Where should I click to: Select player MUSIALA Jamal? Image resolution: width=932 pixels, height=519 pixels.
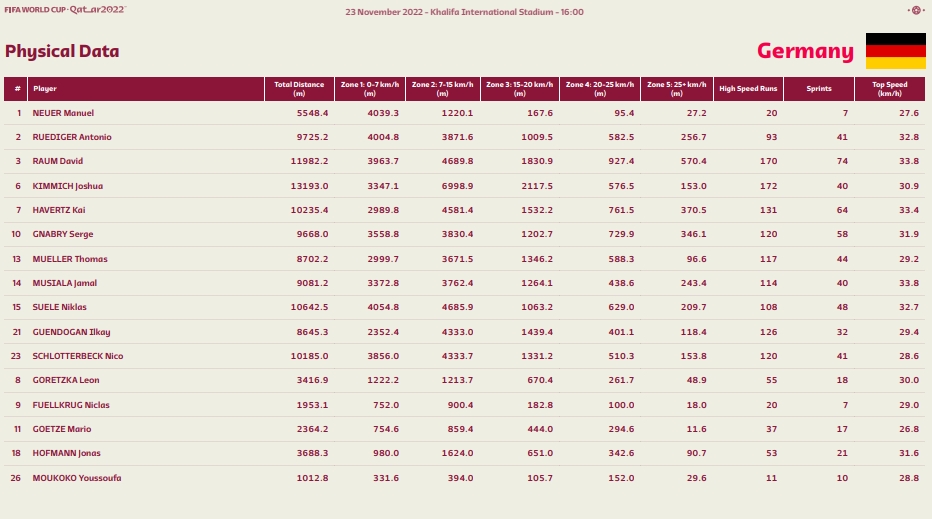(65, 283)
